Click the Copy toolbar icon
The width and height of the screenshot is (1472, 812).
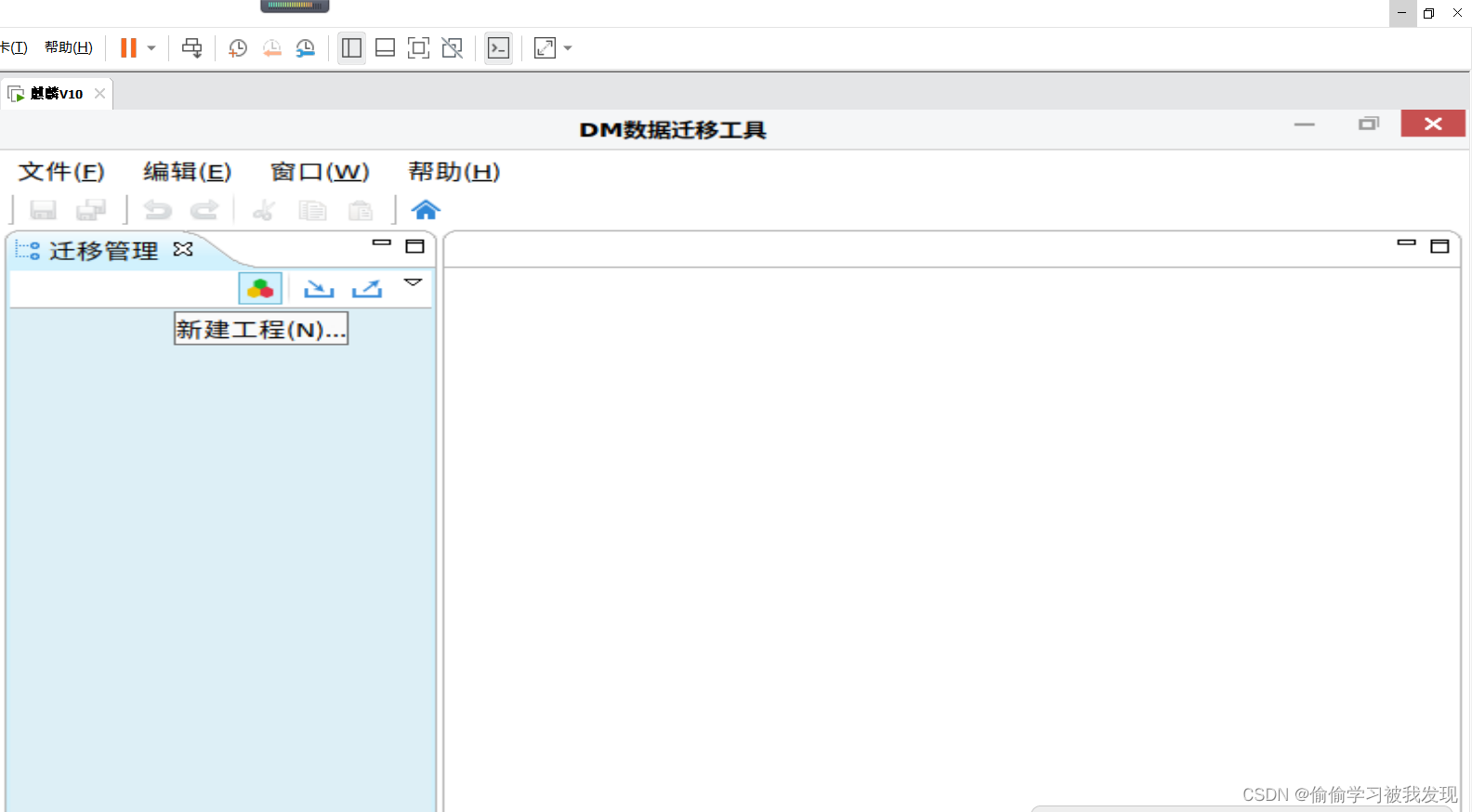tap(312, 211)
